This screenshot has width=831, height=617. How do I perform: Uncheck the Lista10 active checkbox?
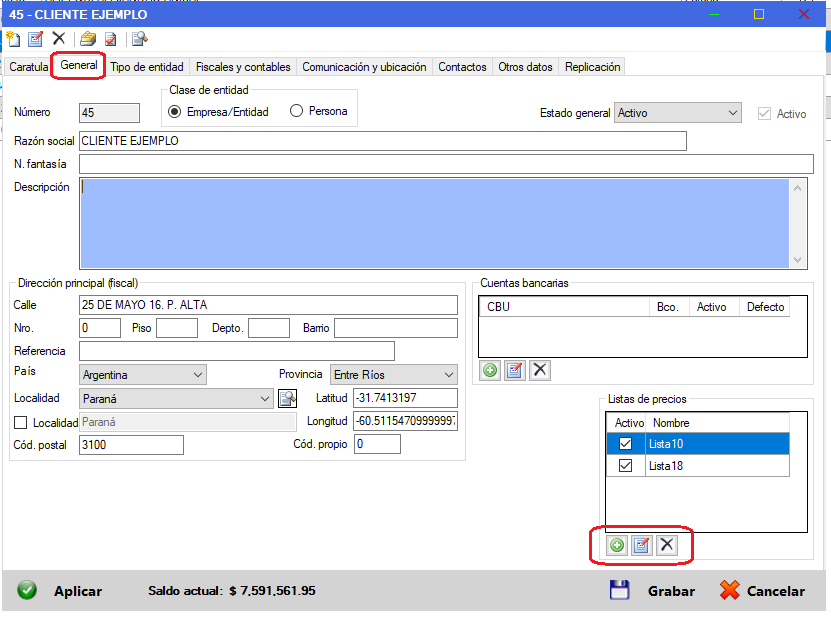click(626, 444)
